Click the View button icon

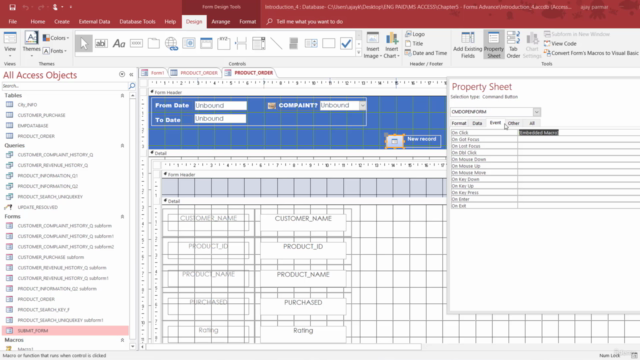(x=10, y=39)
